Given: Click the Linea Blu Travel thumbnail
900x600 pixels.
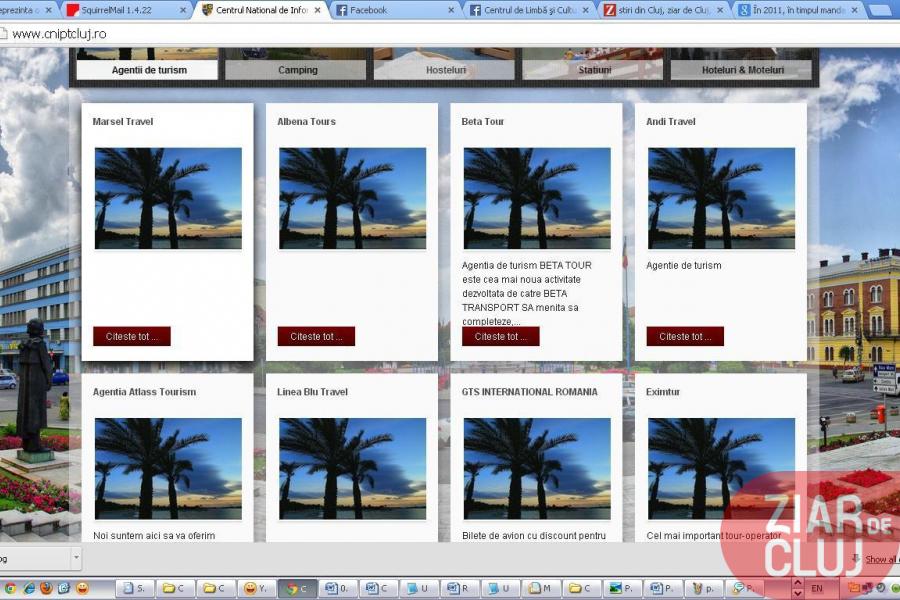Looking at the screenshot, I should pyautogui.click(x=352, y=469).
